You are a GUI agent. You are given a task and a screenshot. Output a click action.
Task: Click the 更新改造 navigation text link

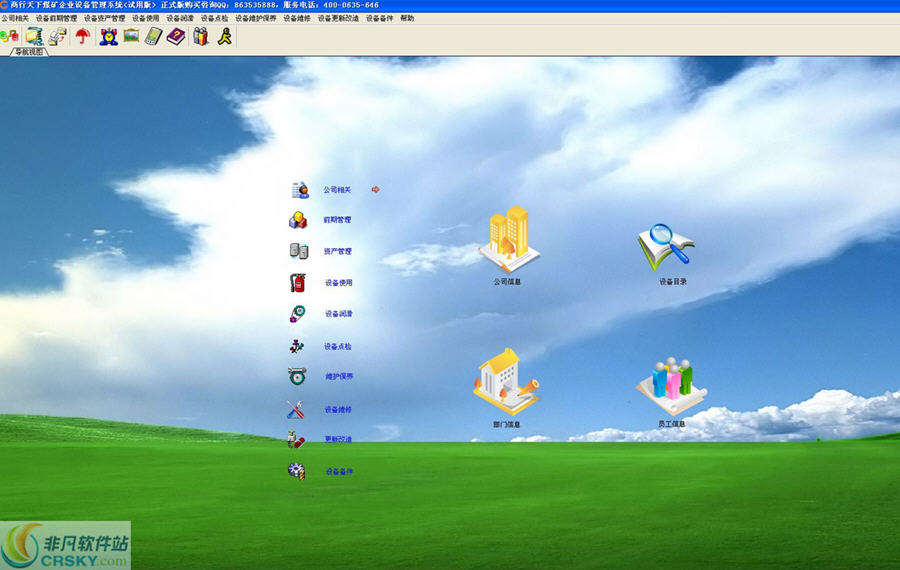tap(338, 440)
